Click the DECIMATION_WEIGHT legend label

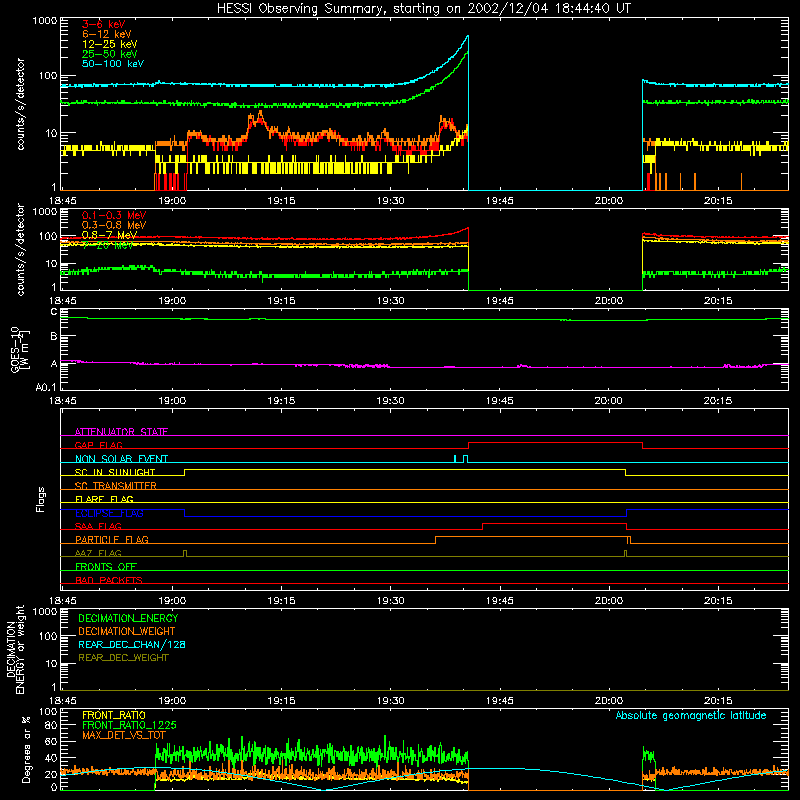click(x=127, y=631)
